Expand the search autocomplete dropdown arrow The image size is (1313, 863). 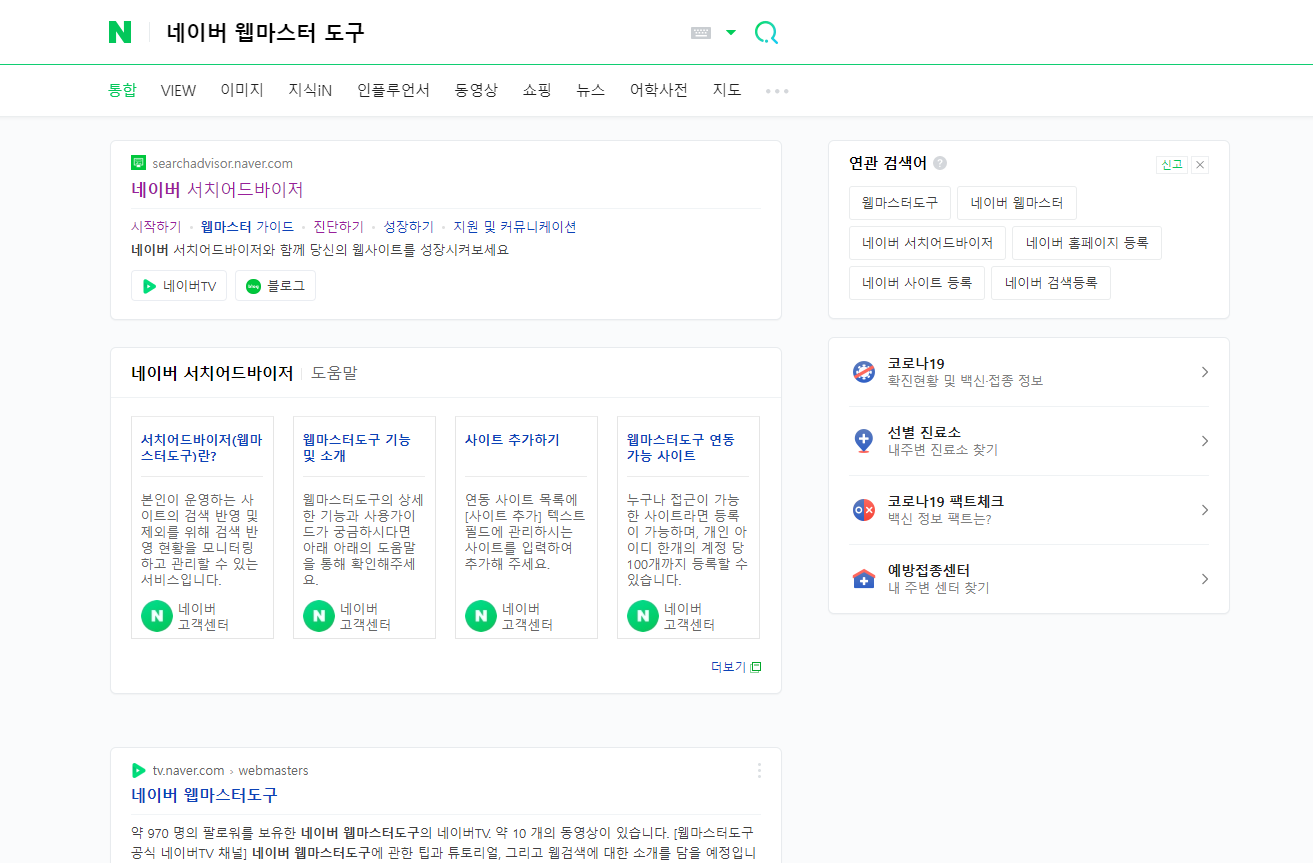tap(731, 33)
